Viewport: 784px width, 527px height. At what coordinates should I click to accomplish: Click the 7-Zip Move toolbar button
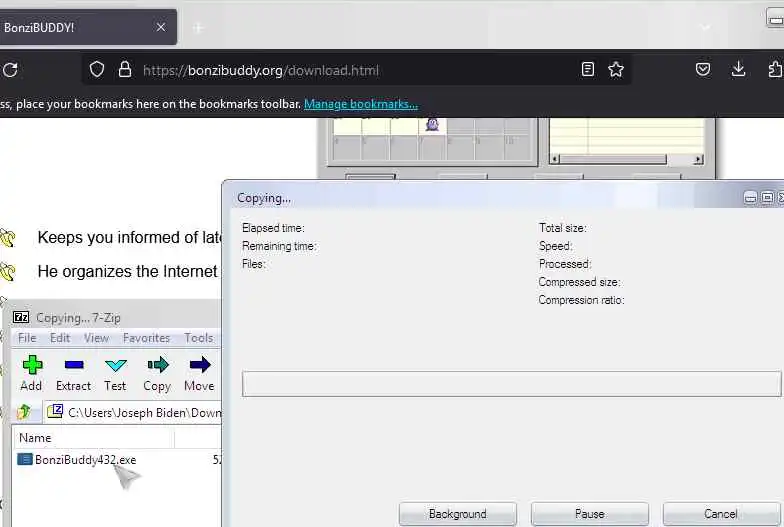199,374
